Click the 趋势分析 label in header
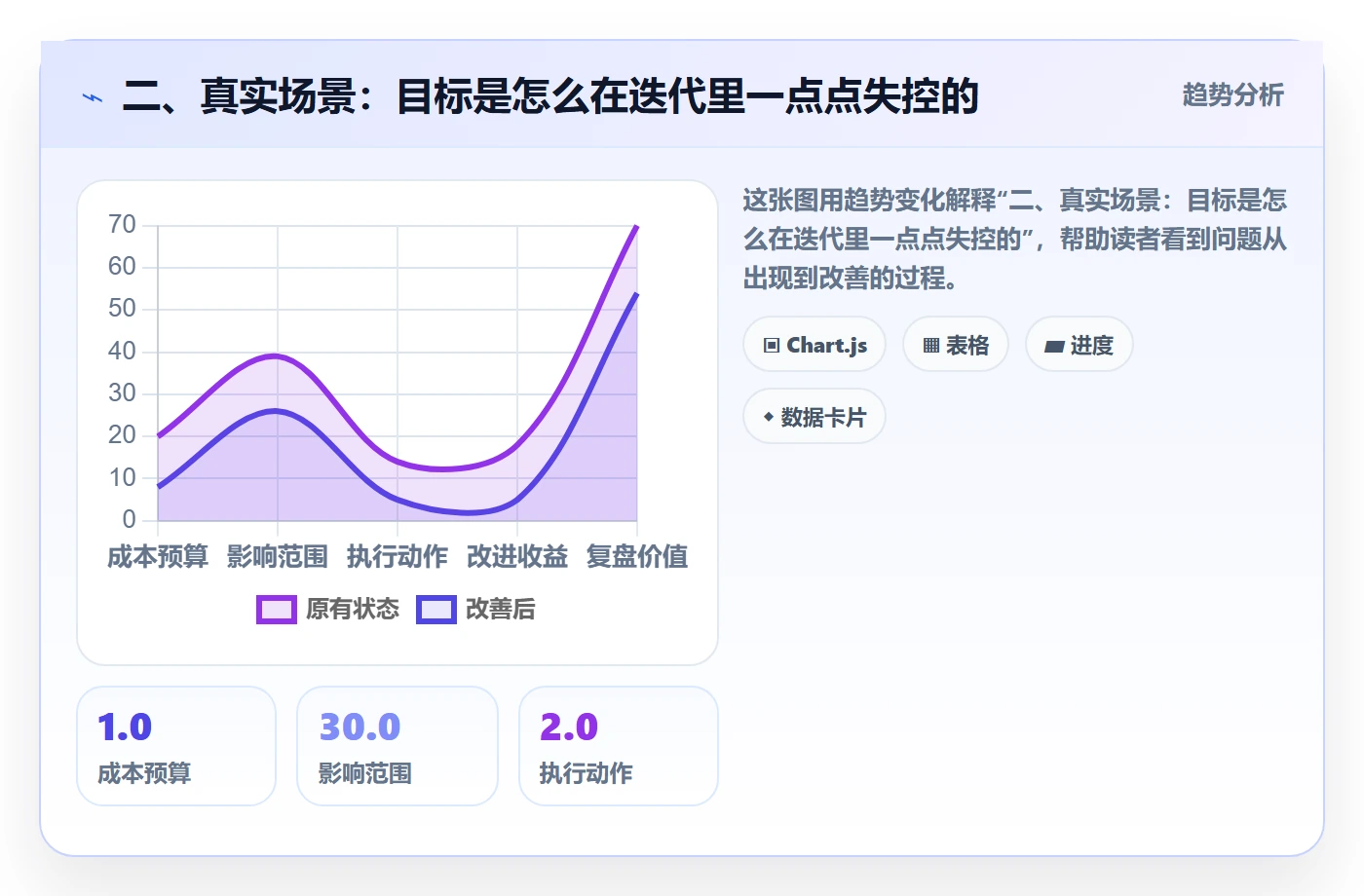This screenshot has width=1364, height=896. (1232, 95)
